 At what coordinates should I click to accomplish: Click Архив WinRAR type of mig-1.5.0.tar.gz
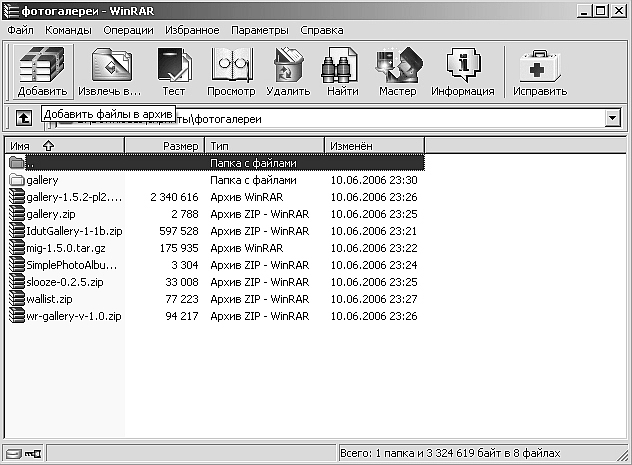coord(247,248)
